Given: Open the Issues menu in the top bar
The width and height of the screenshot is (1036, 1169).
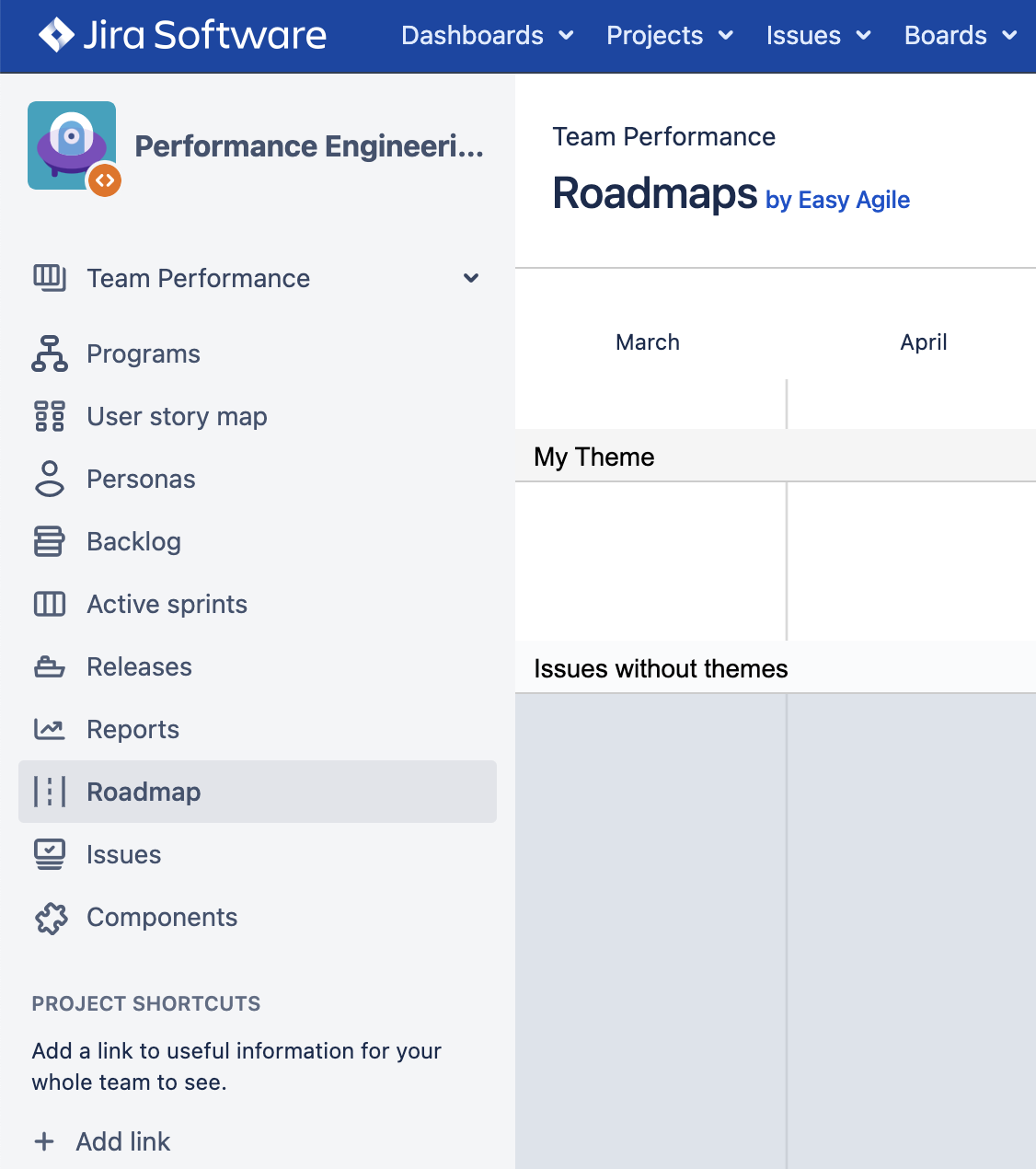Looking at the screenshot, I should coord(817,36).
